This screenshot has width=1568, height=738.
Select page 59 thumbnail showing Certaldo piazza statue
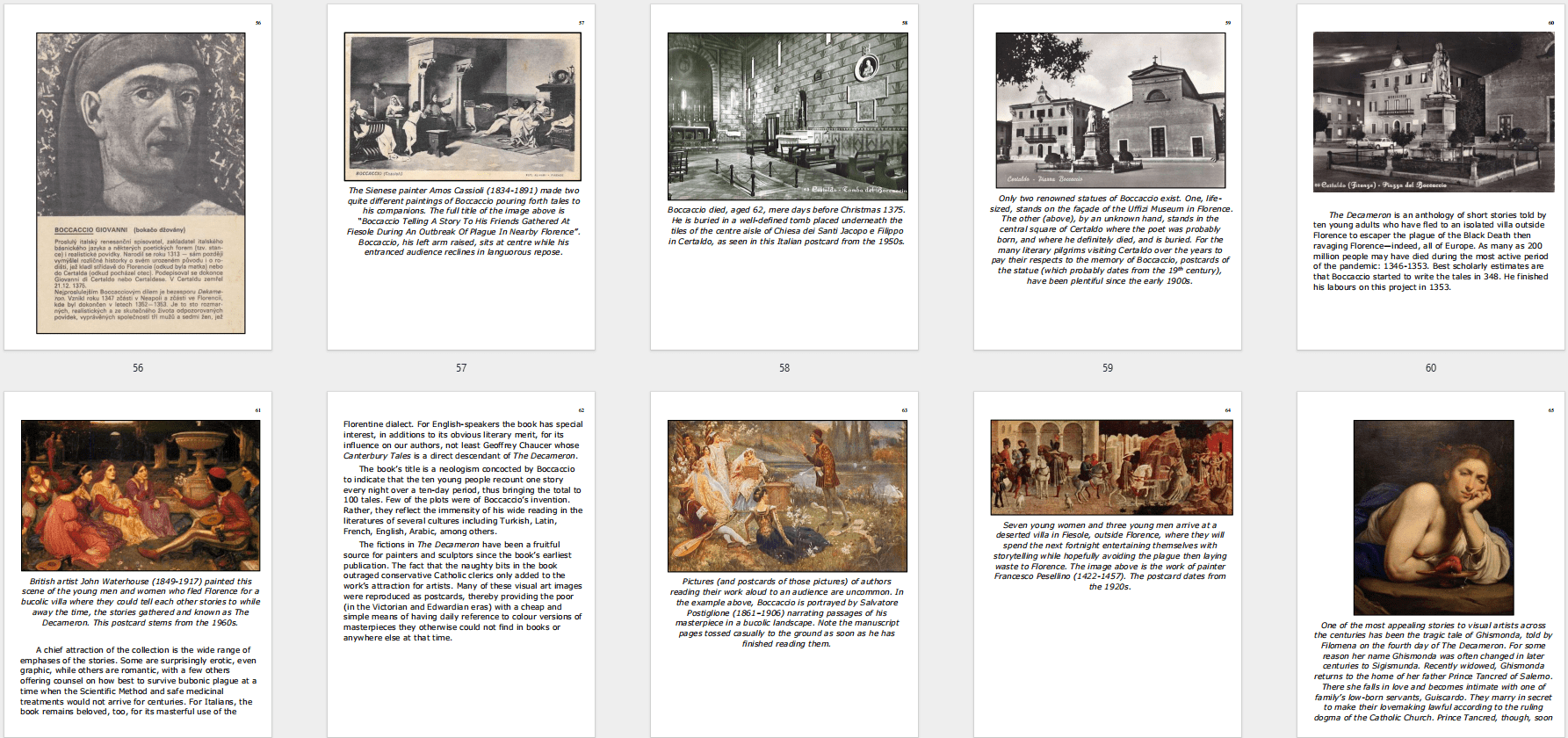pyautogui.click(x=1108, y=177)
